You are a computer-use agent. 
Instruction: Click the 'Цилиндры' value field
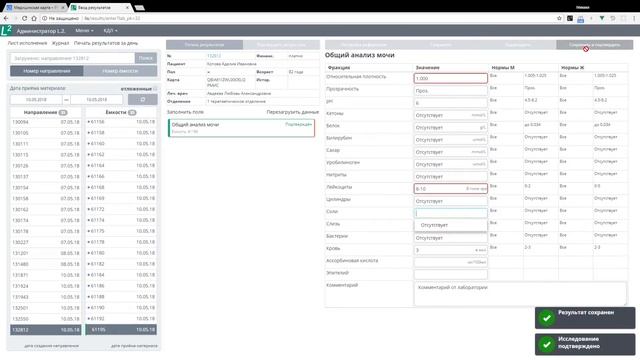pos(451,201)
